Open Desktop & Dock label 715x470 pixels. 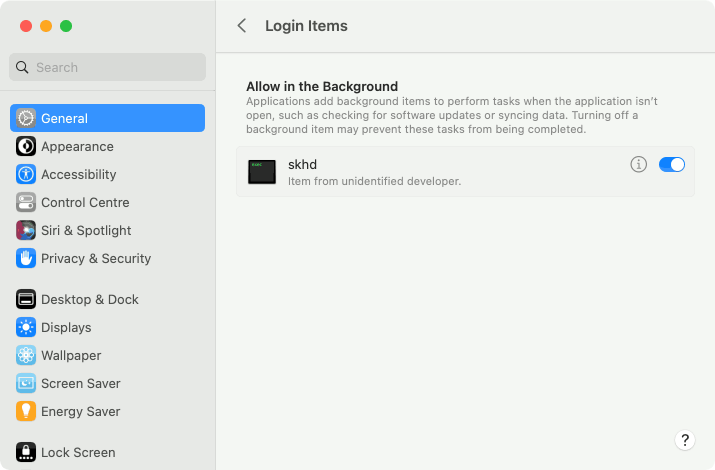coord(90,300)
